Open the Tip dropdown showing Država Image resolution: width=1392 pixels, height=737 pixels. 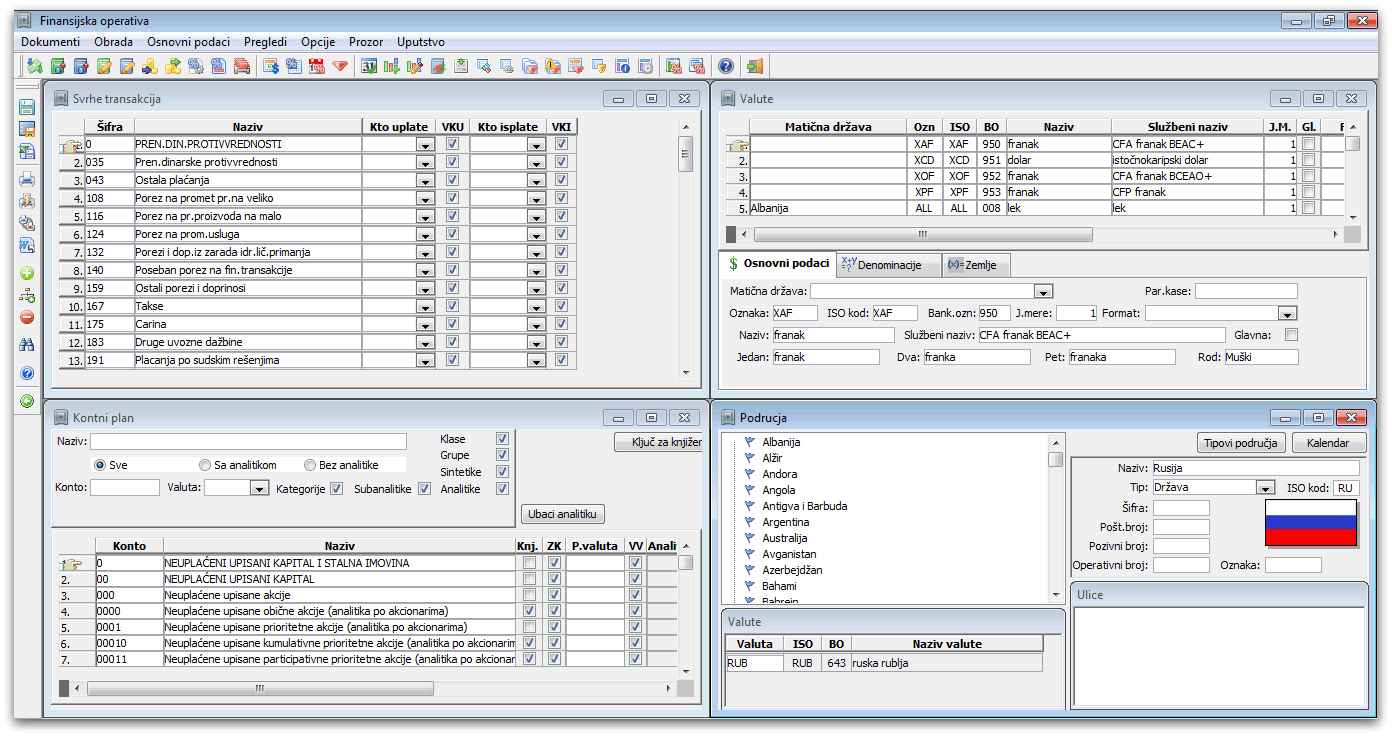pyautogui.click(x=1265, y=488)
